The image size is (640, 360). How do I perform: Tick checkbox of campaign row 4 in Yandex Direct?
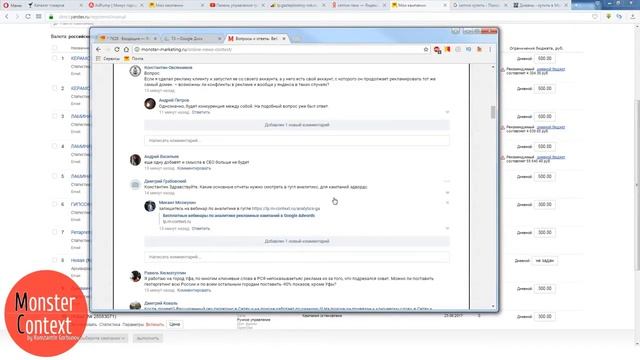tap(55, 146)
